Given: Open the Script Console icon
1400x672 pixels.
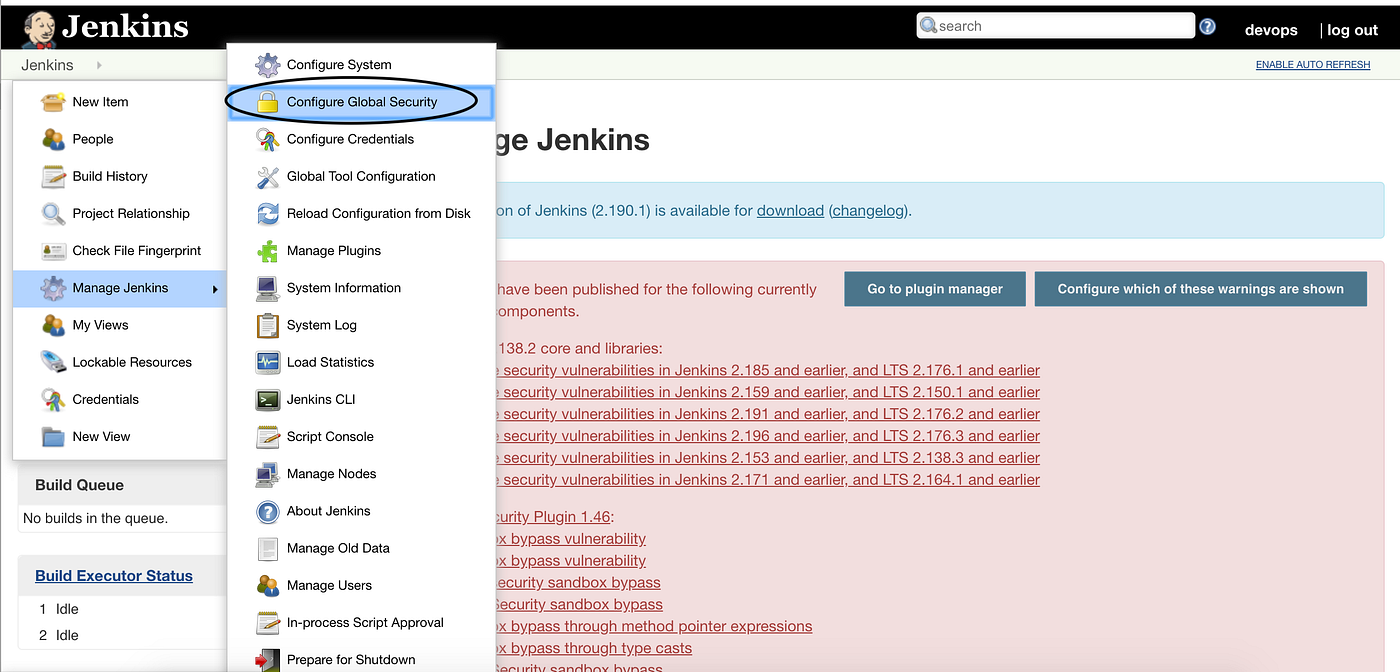Looking at the screenshot, I should (x=266, y=436).
